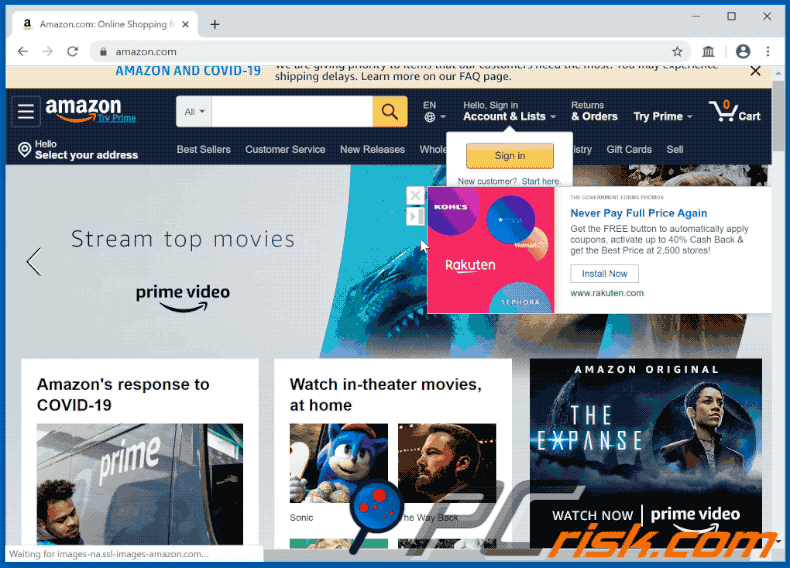Click Watch in-theater movies, at home heading

click(385, 395)
